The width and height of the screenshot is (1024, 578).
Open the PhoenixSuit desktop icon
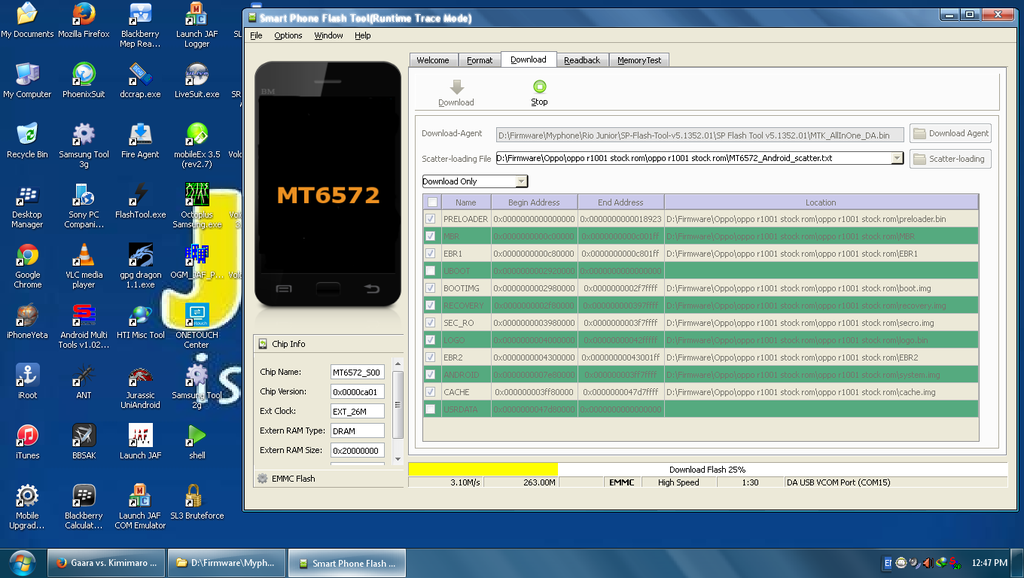pos(84,75)
